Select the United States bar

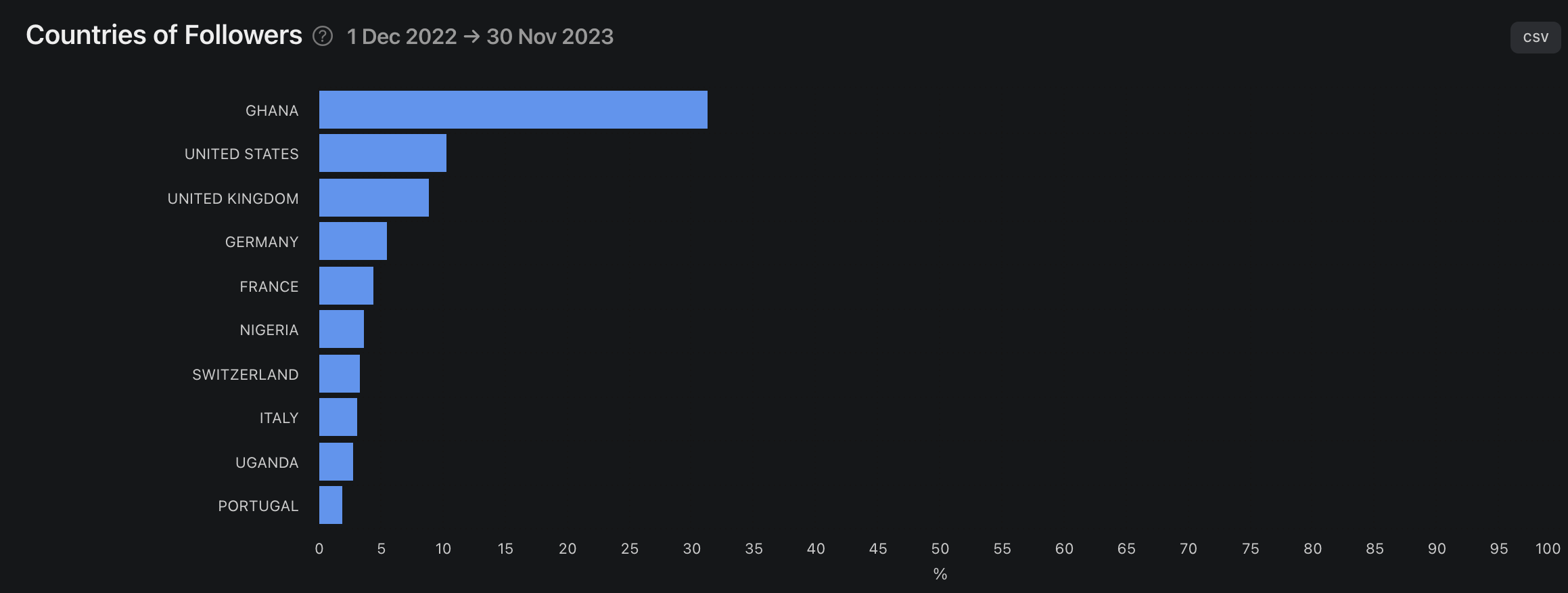coord(383,153)
